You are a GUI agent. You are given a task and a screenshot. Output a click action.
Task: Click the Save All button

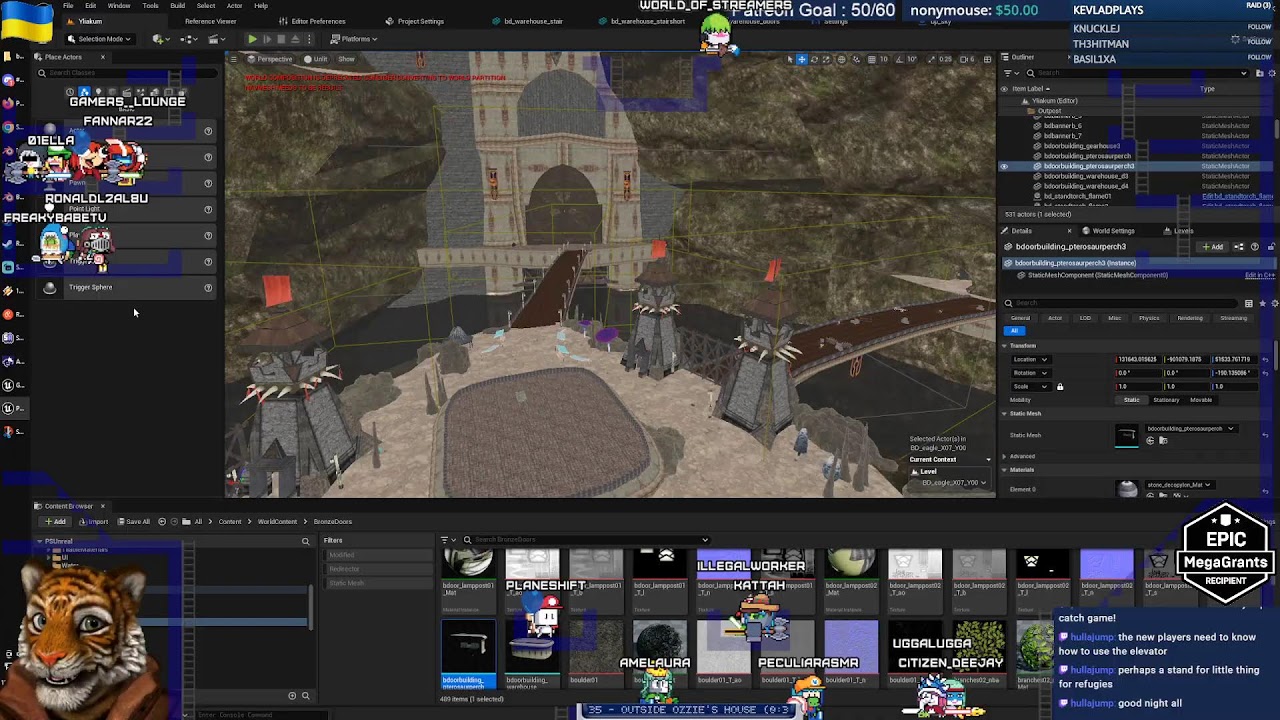coord(134,522)
